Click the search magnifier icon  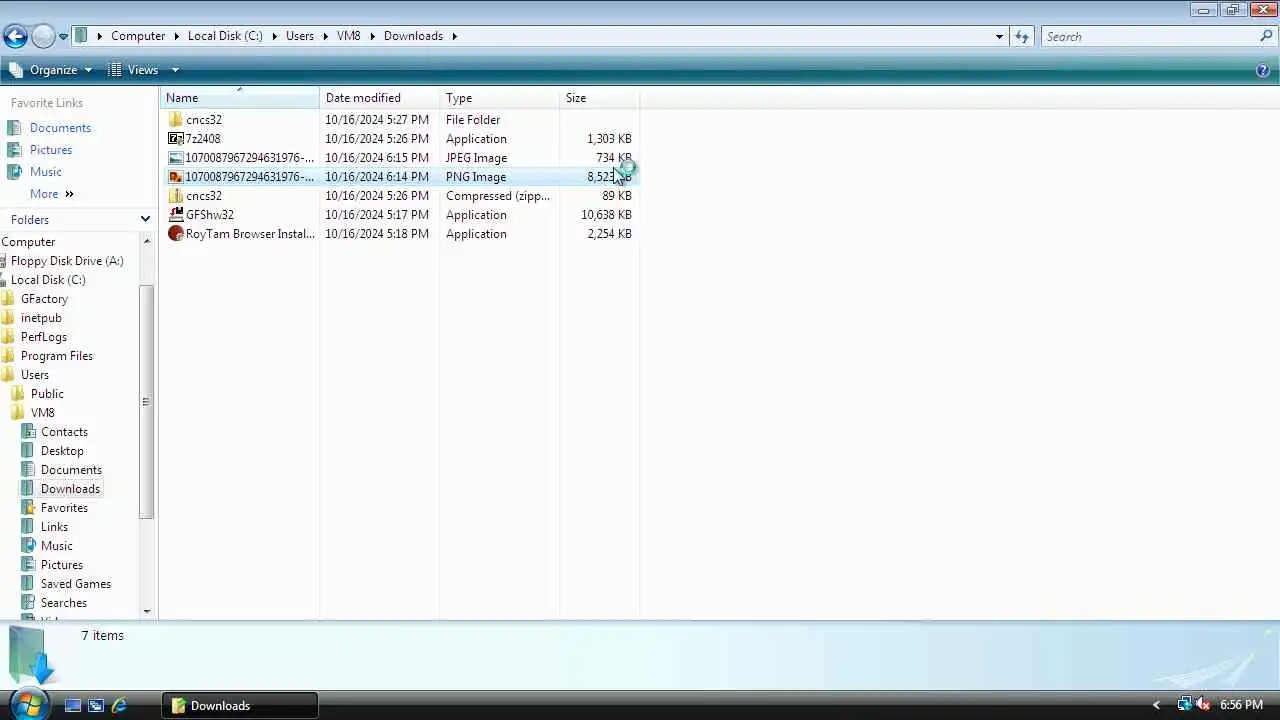click(1266, 36)
